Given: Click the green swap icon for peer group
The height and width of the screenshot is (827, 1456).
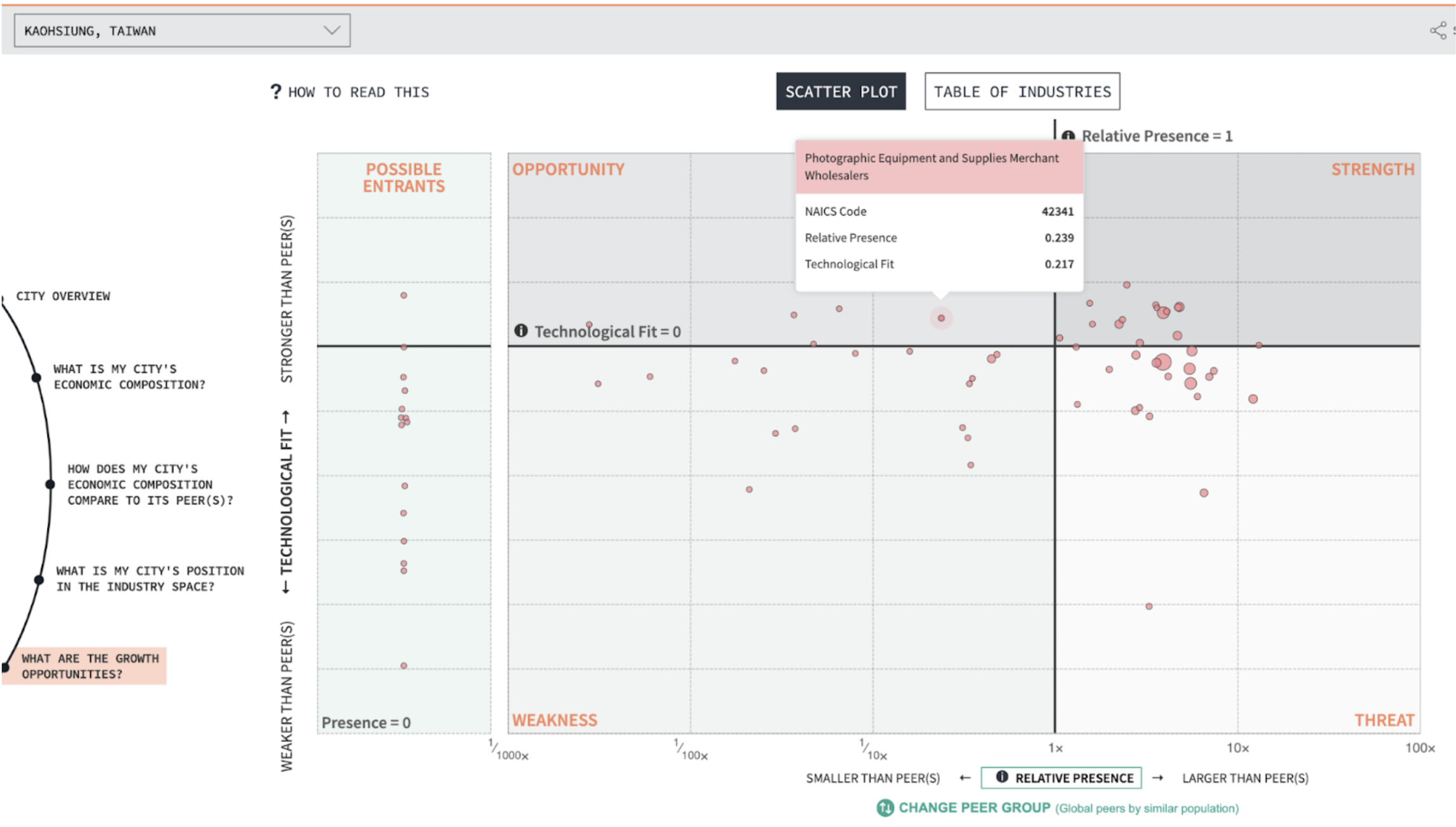Looking at the screenshot, I should (x=885, y=807).
